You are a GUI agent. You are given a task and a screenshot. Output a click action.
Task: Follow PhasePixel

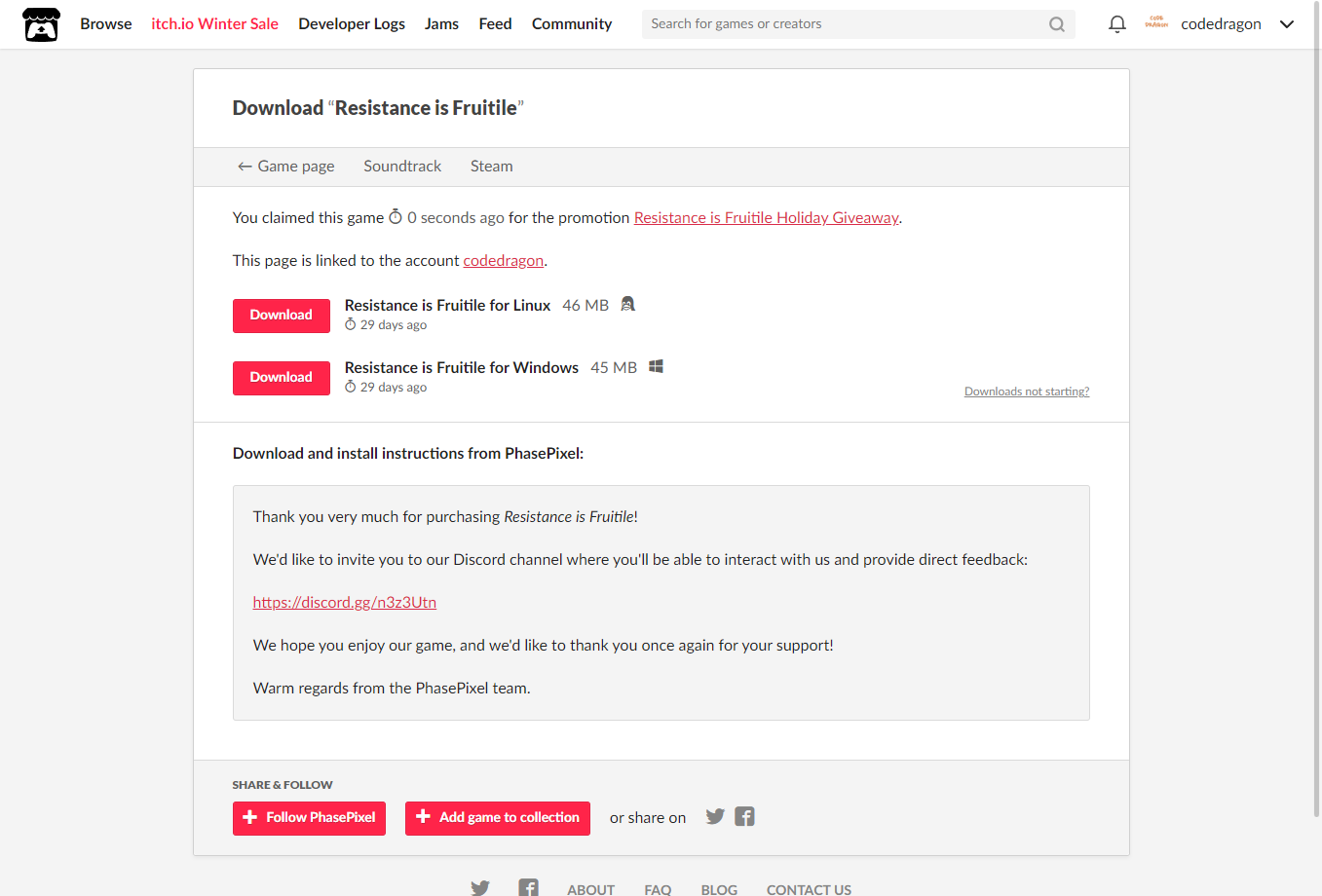point(310,818)
